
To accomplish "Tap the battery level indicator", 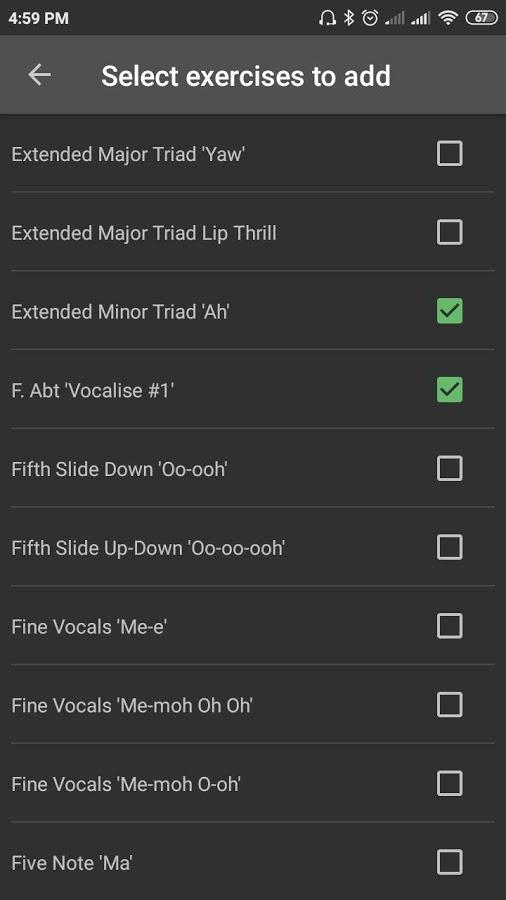I will (x=481, y=18).
